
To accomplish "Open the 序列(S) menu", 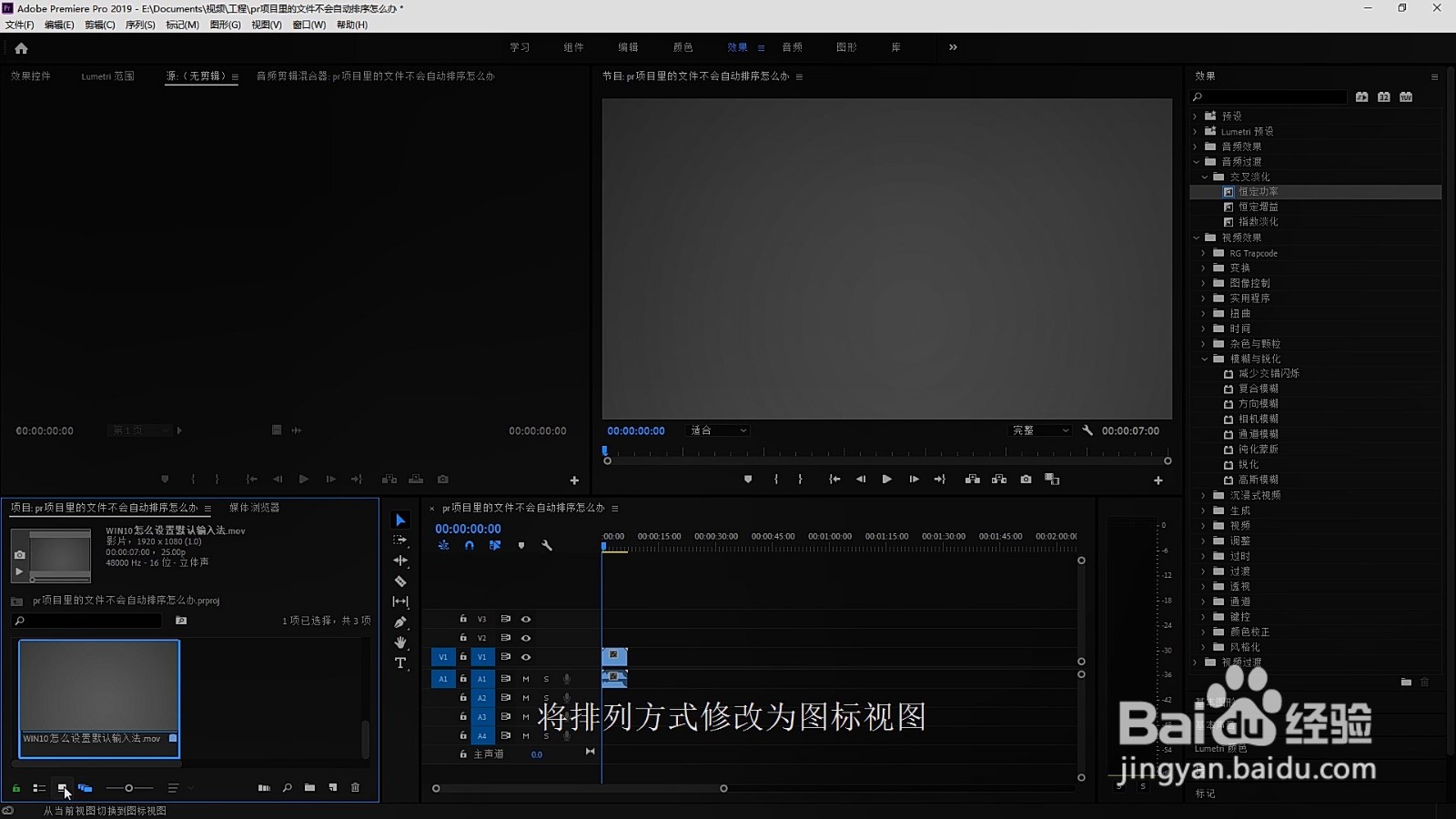I will pos(140,25).
